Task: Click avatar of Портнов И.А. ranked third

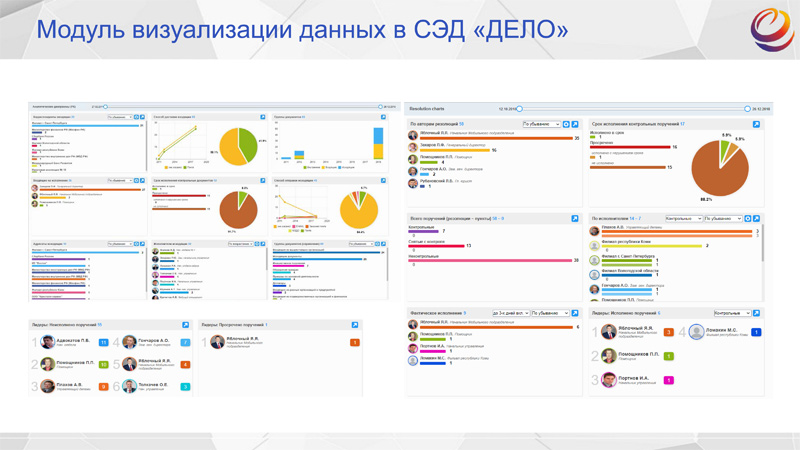Action: 608,380
